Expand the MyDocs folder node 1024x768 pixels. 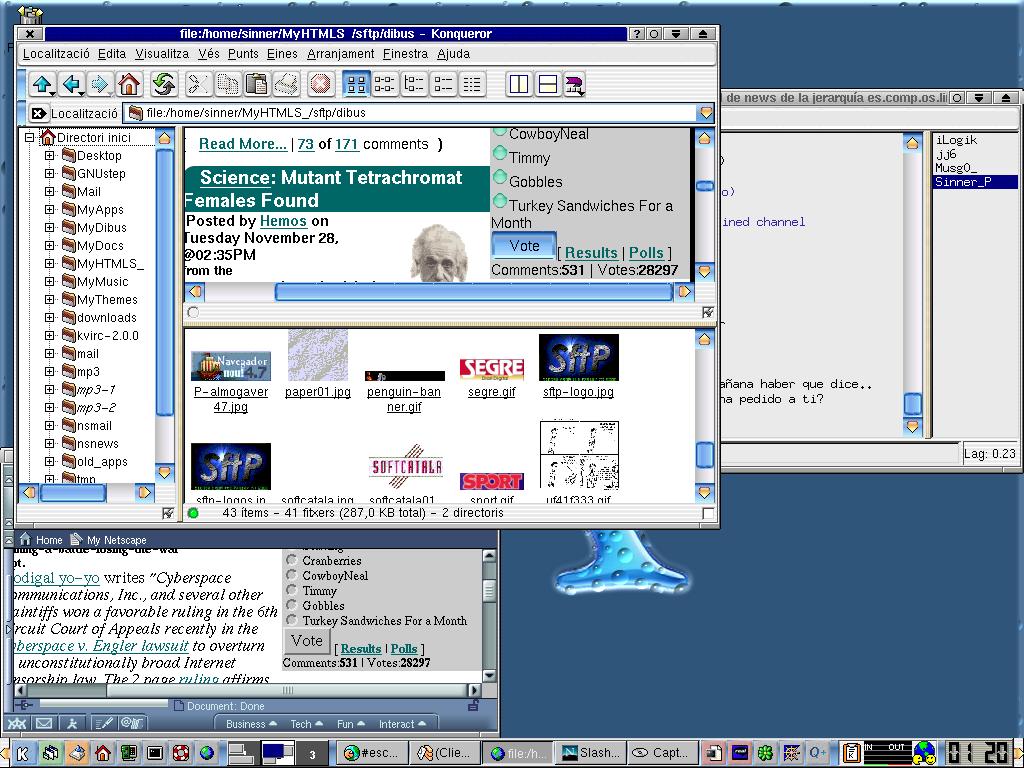50,246
